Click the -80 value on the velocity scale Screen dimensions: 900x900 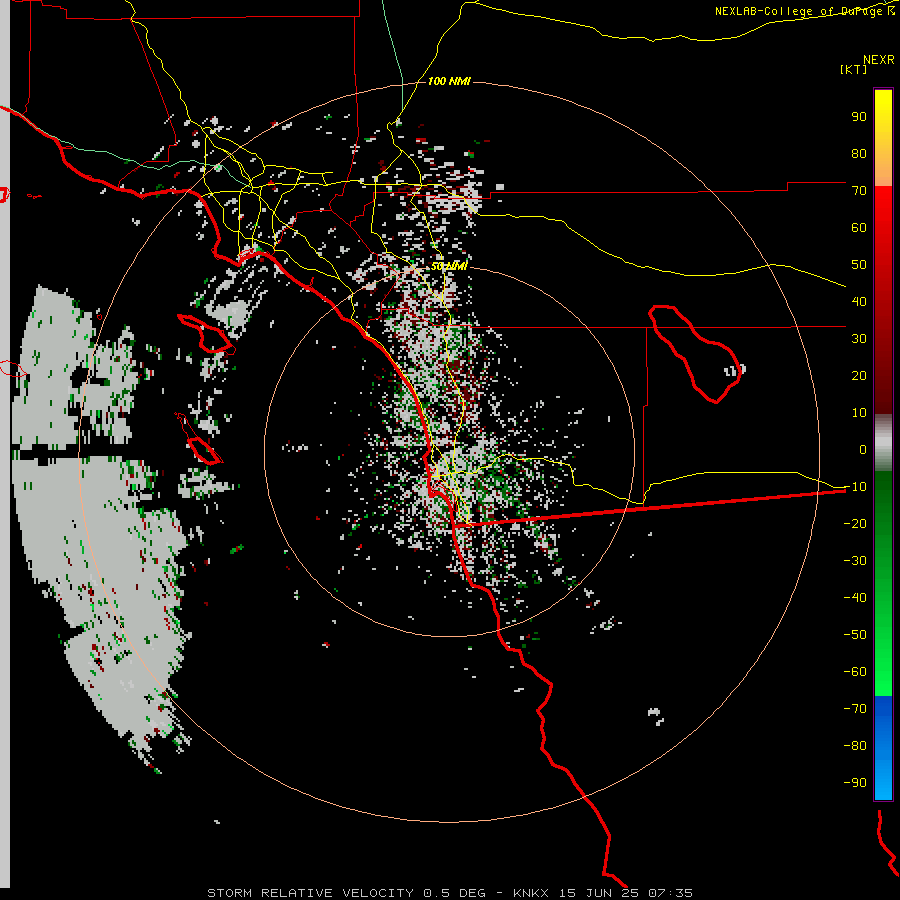[855, 746]
